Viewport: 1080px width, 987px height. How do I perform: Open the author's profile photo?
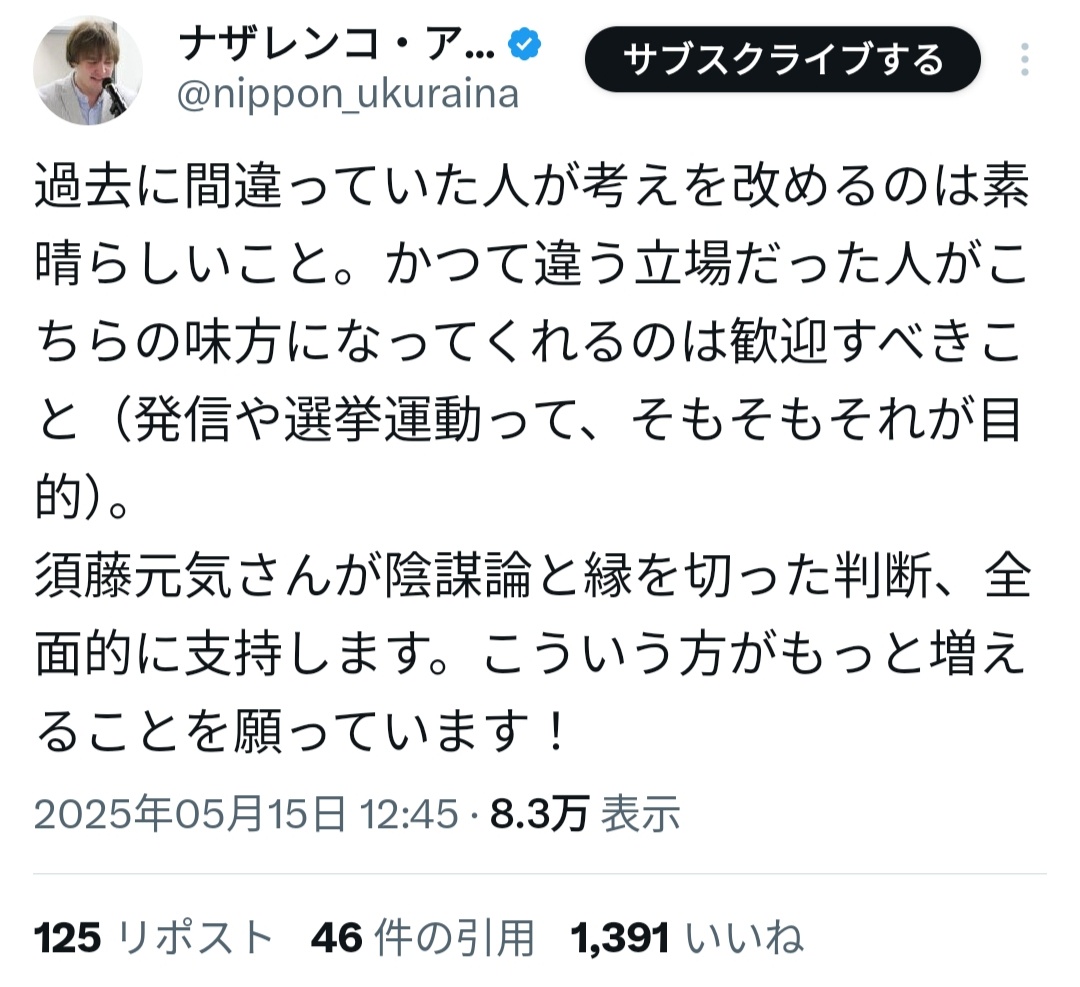coord(88,70)
